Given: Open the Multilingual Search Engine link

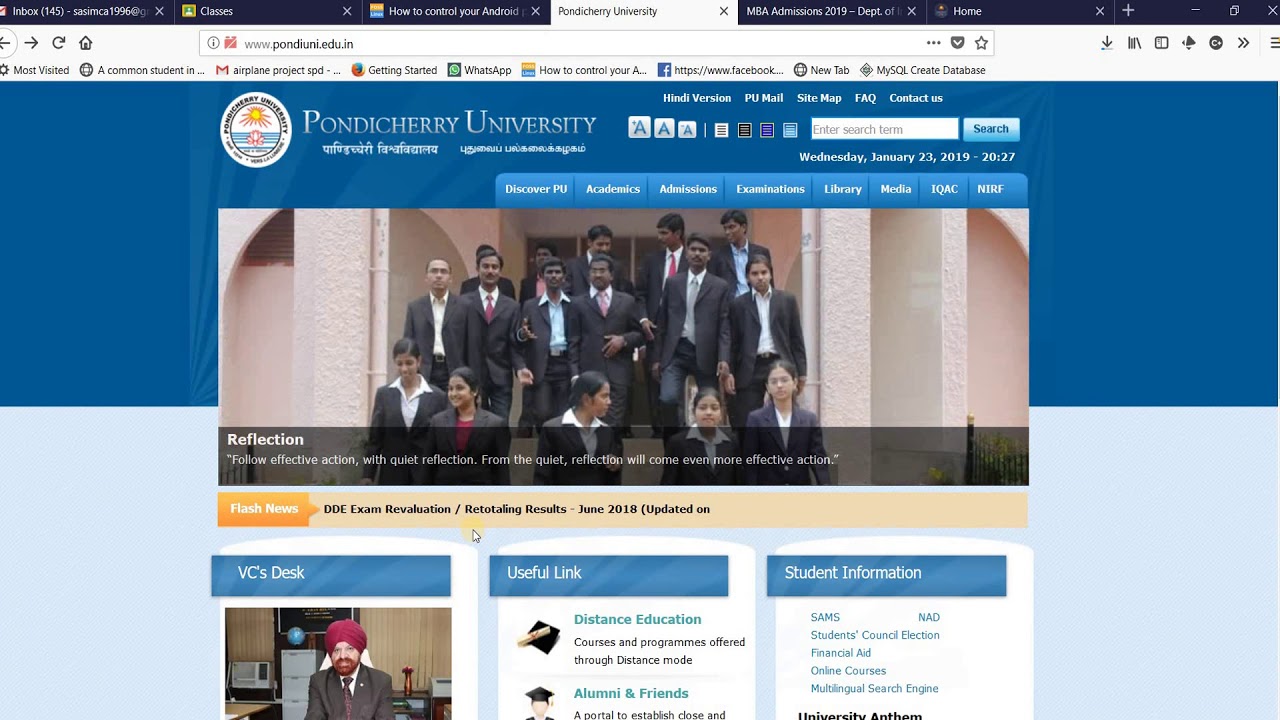Looking at the screenshot, I should (874, 689).
